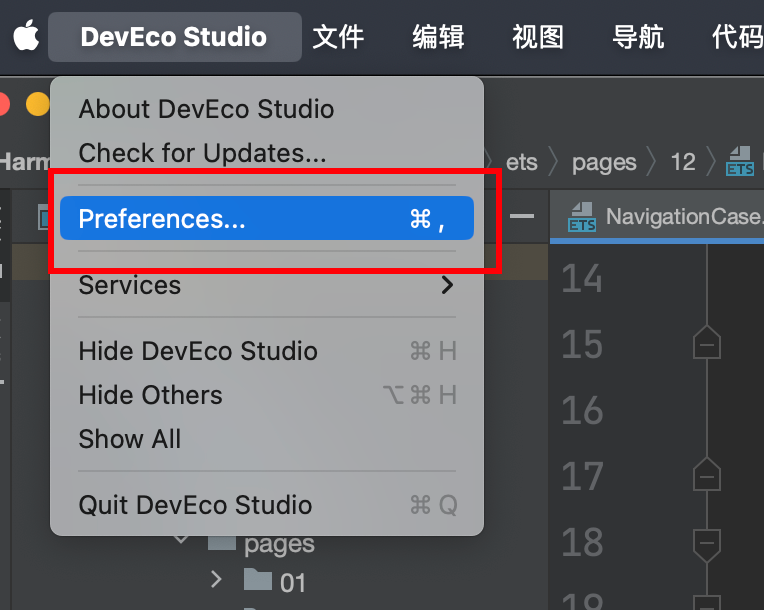Click the pages breadcrumb segment
Screen dimensions: 764x610
click(604, 163)
